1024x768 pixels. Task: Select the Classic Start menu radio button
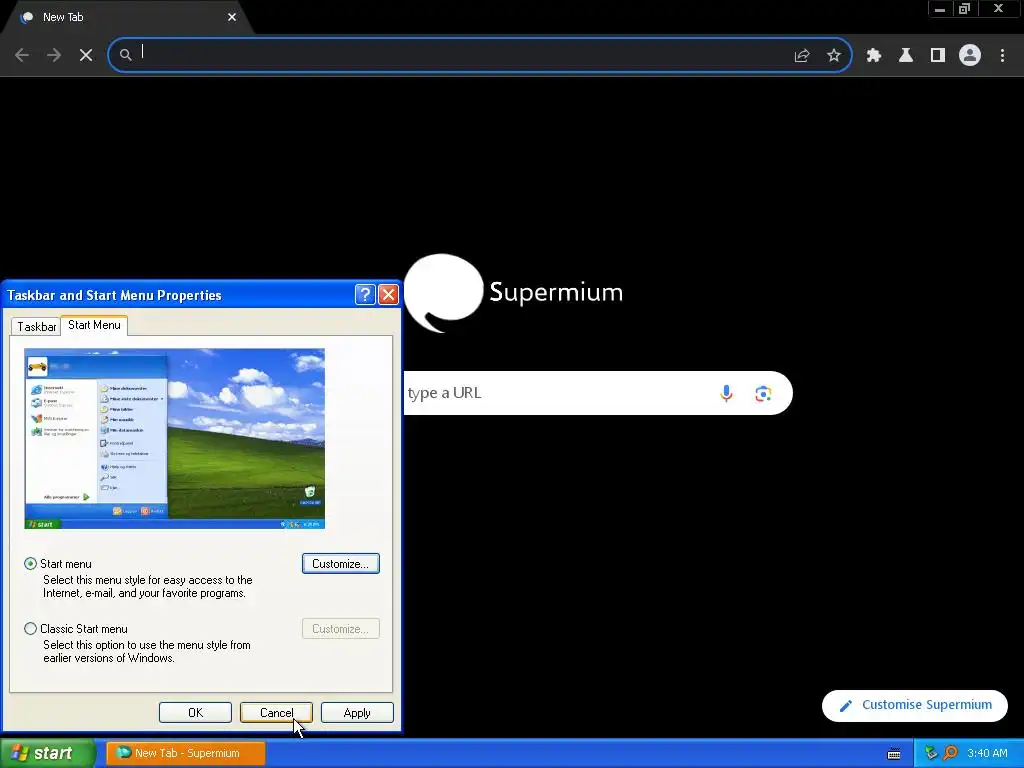point(30,629)
